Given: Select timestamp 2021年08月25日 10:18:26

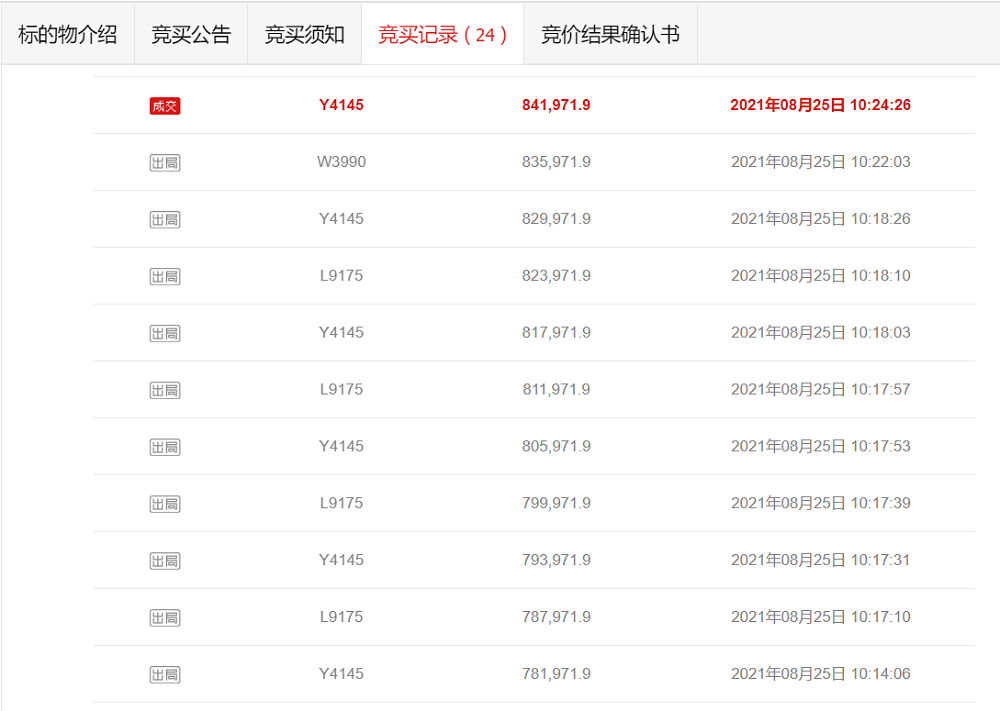Looking at the screenshot, I should 820,219.
